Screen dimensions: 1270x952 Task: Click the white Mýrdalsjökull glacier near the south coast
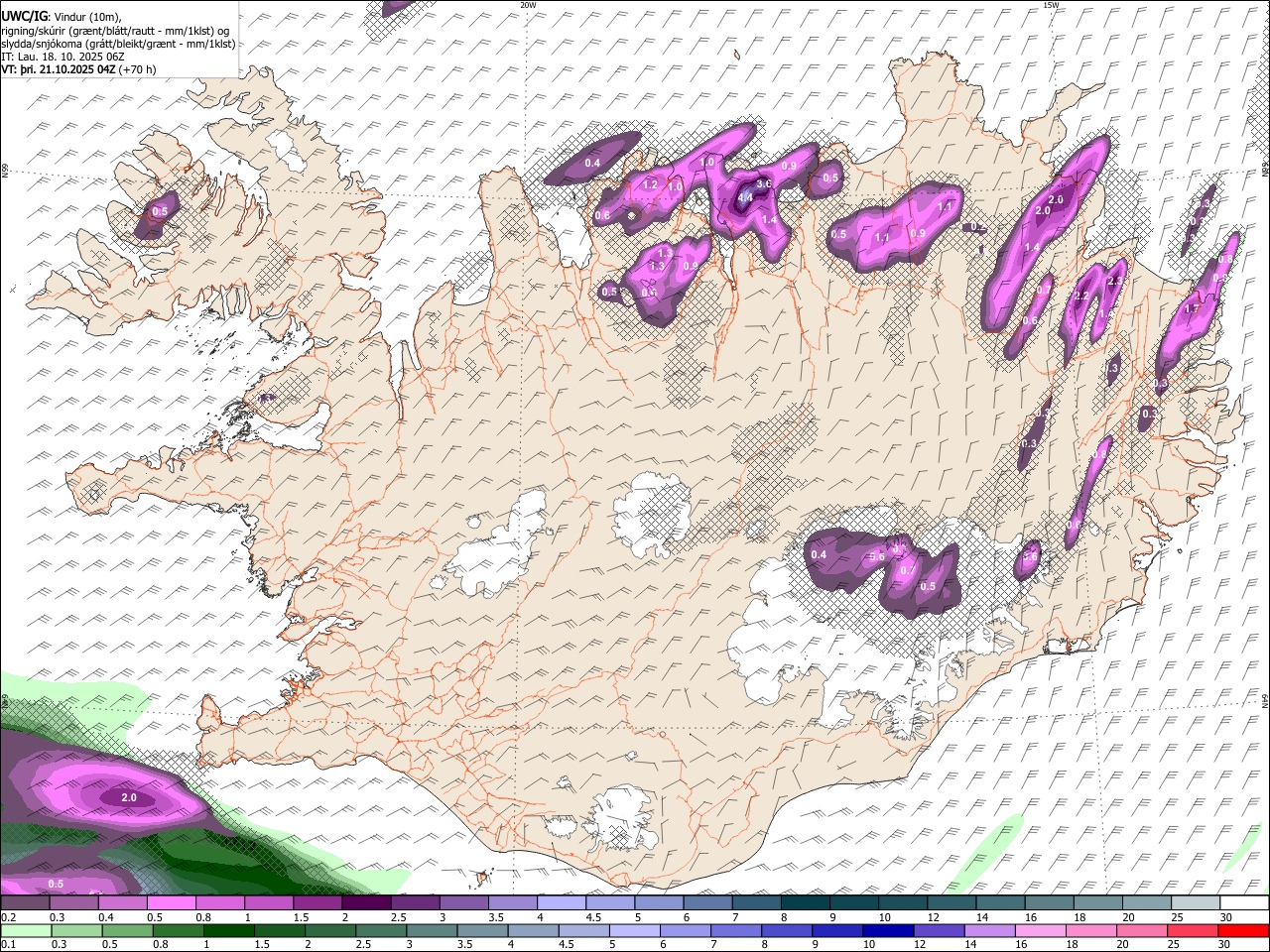click(623, 820)
